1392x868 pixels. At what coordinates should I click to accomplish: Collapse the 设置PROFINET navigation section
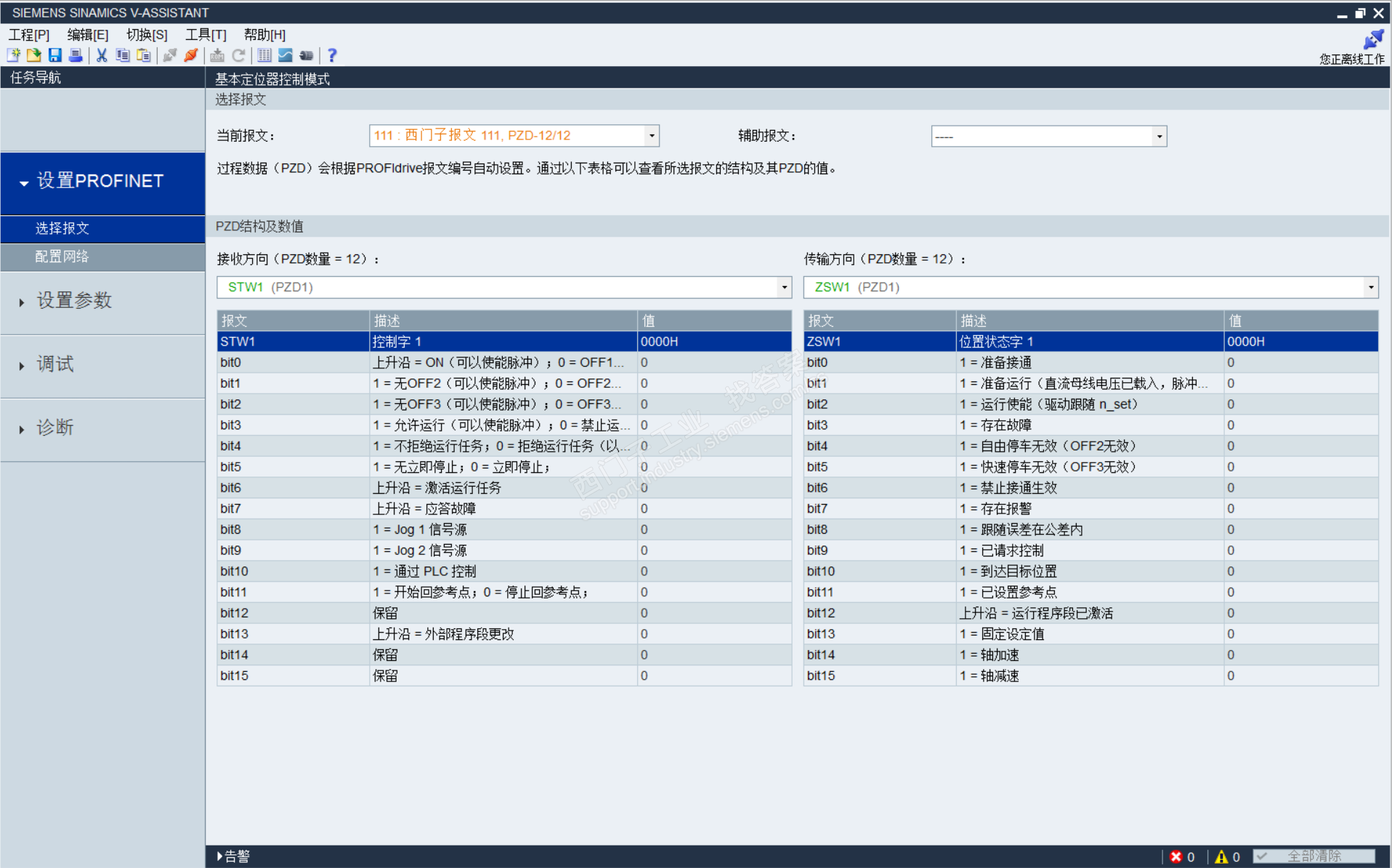pyautogui.click(x=102, y=183)
